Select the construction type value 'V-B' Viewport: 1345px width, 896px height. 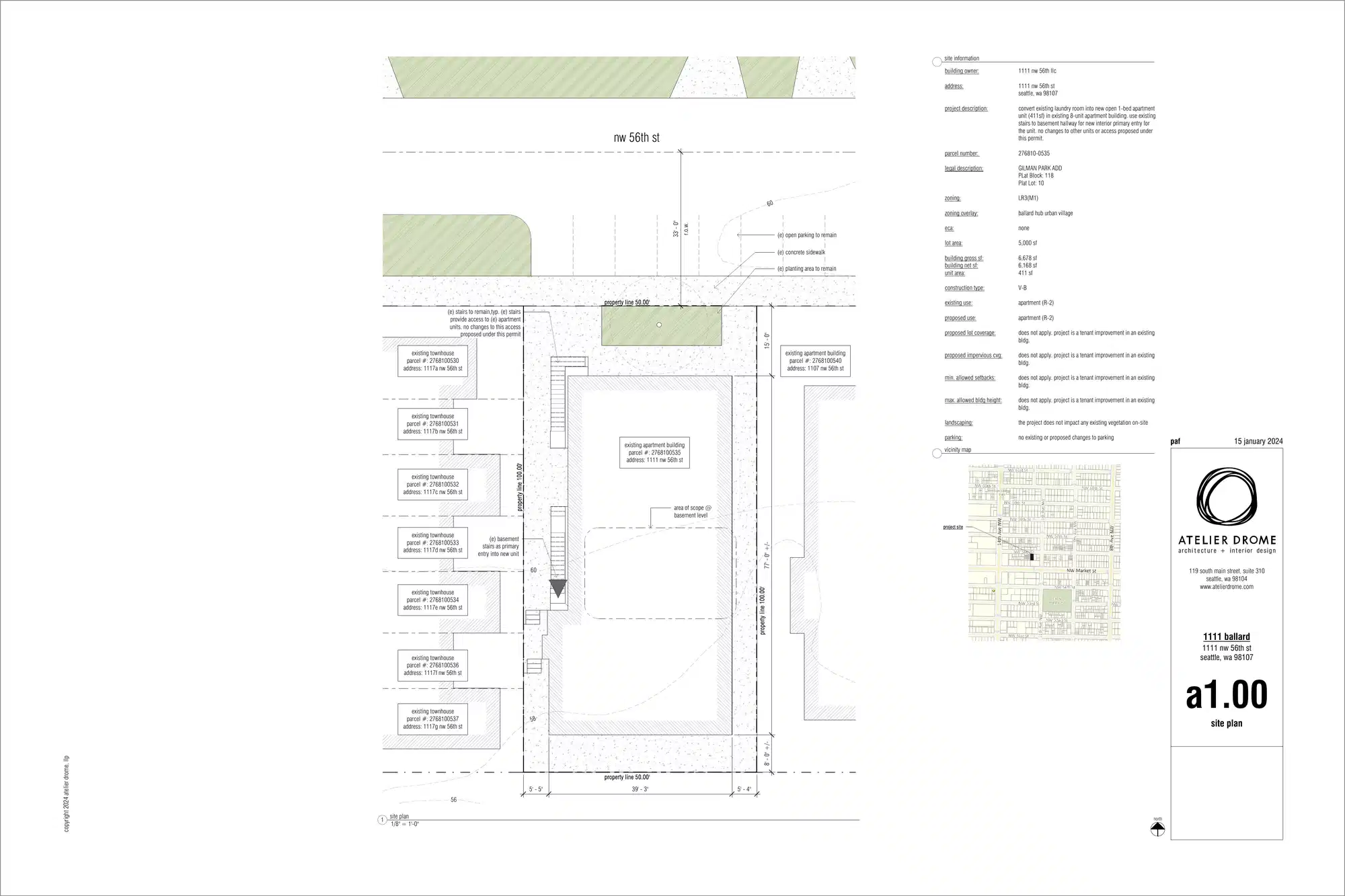[1022, 288]
